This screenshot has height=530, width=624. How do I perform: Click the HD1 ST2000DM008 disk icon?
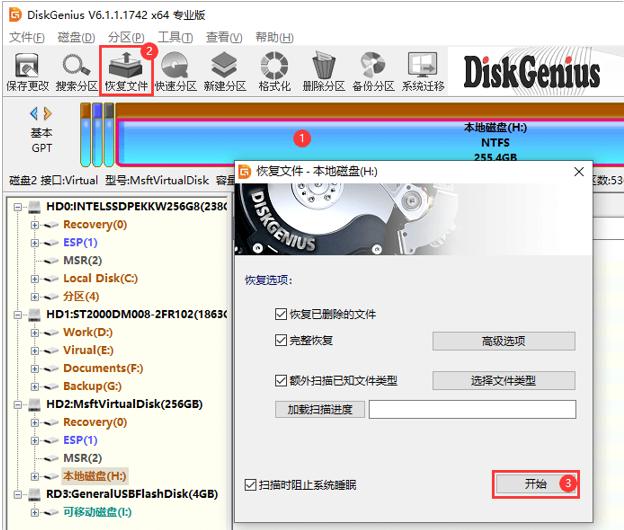coord(34,314)
